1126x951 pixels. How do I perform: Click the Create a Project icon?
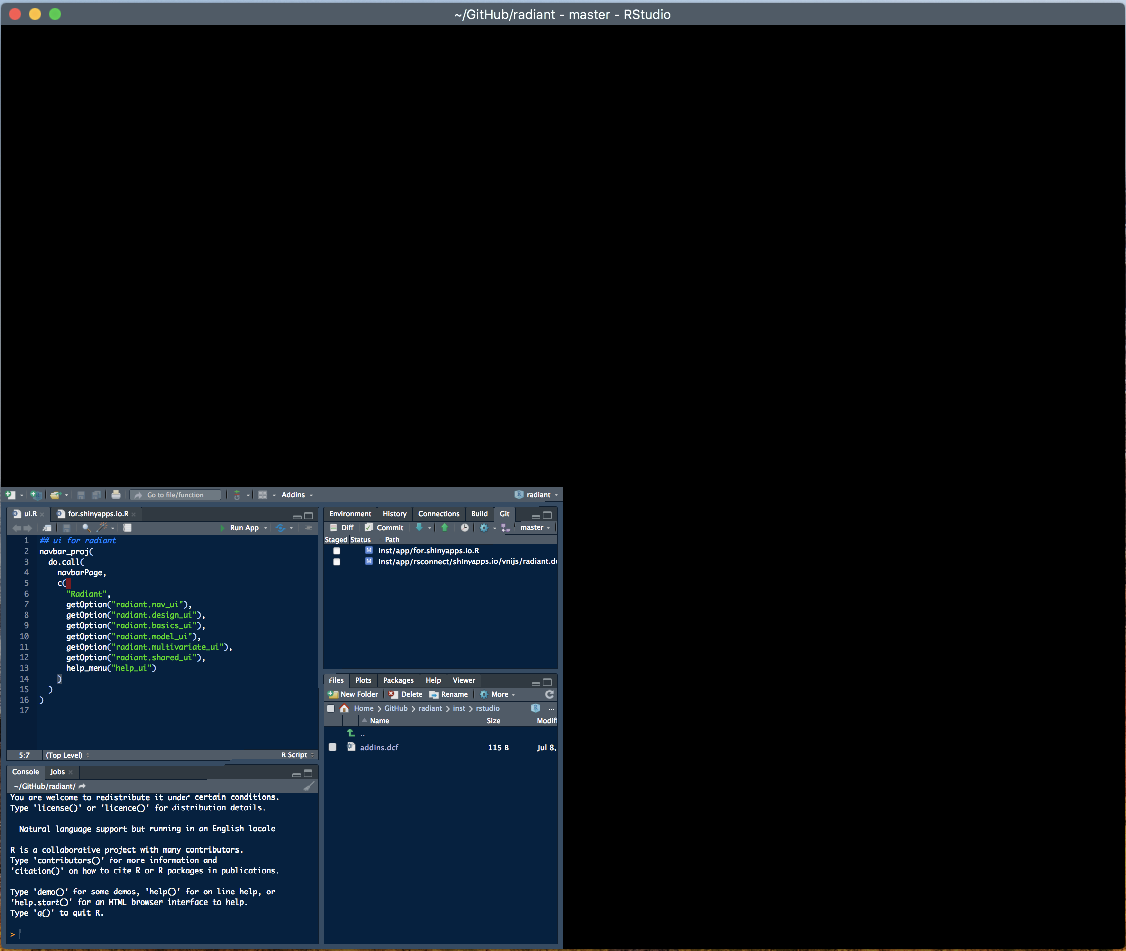pyautogui.click(x=34, y=495)
